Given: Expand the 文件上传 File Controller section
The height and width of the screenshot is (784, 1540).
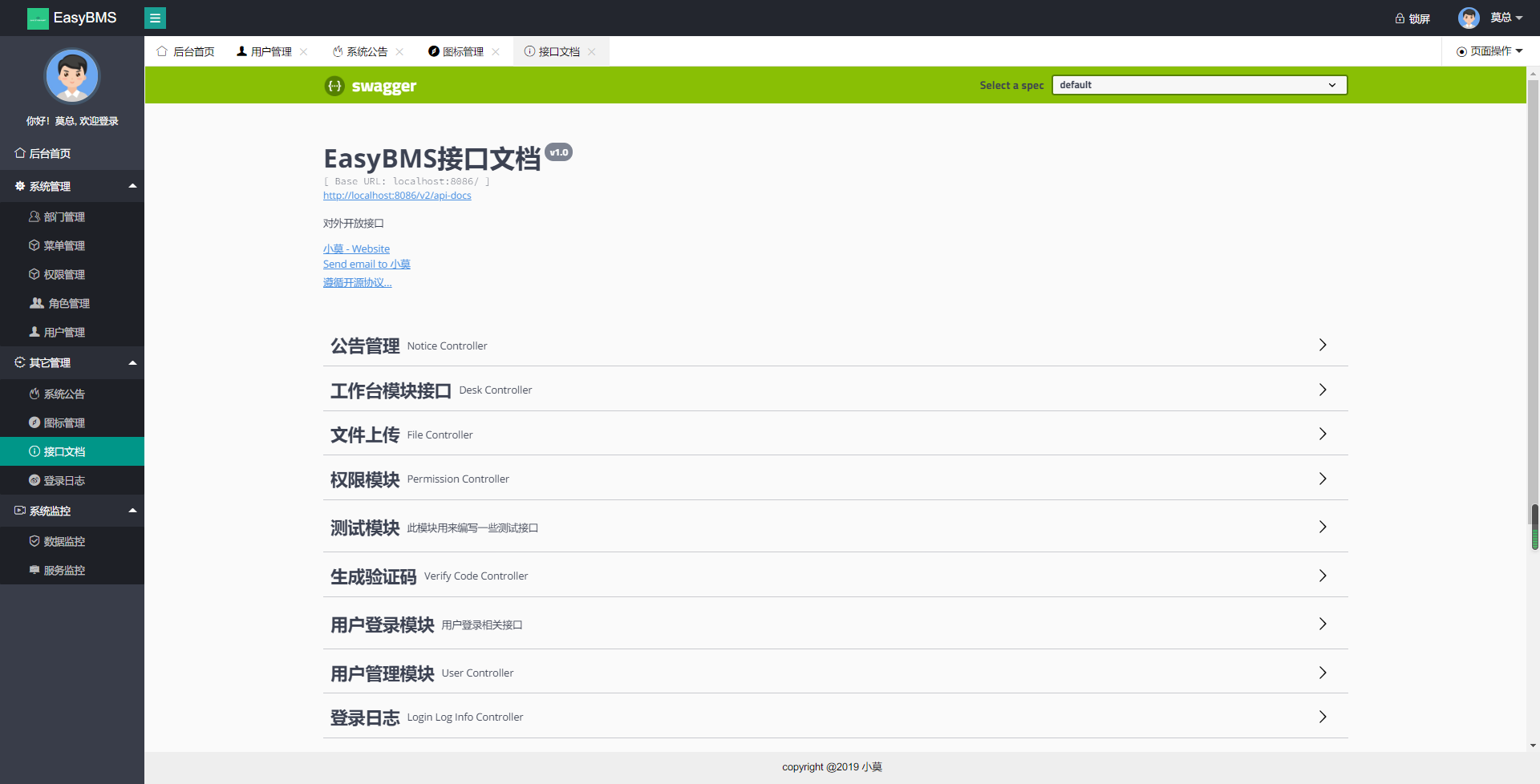Looking at the screenshot, I should 834,434.
